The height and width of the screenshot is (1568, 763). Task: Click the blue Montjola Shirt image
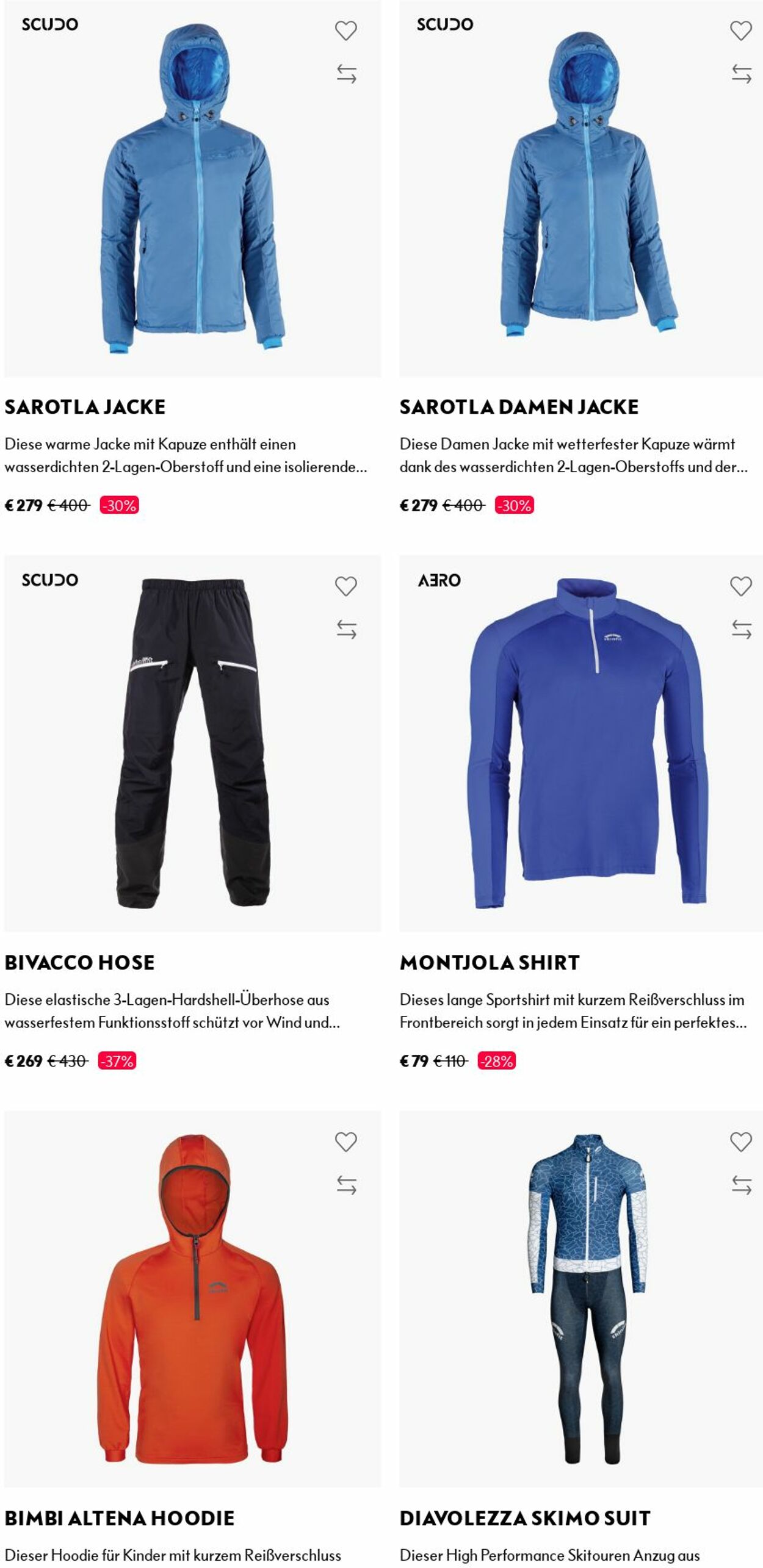[x=587, y=744]
